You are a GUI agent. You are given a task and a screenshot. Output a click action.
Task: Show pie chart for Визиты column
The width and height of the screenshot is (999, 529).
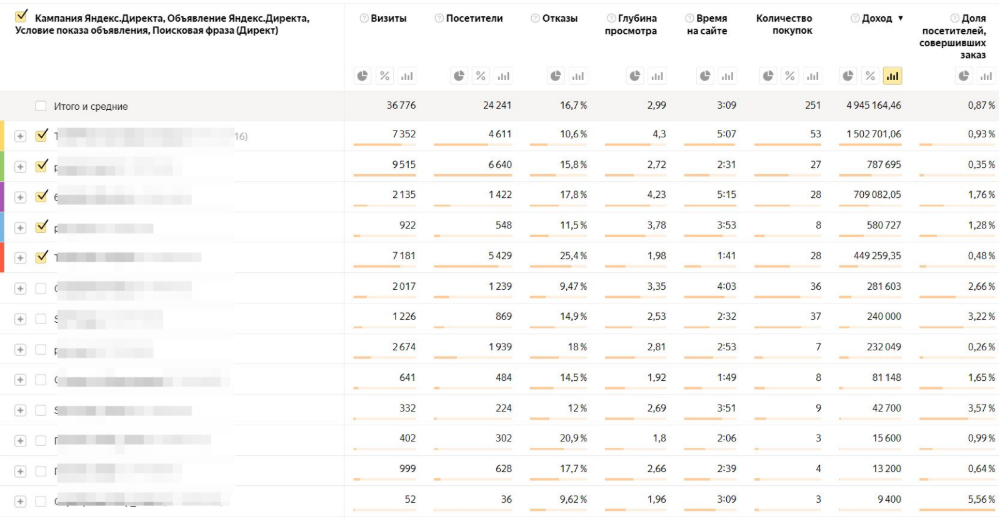click(363, 76)
